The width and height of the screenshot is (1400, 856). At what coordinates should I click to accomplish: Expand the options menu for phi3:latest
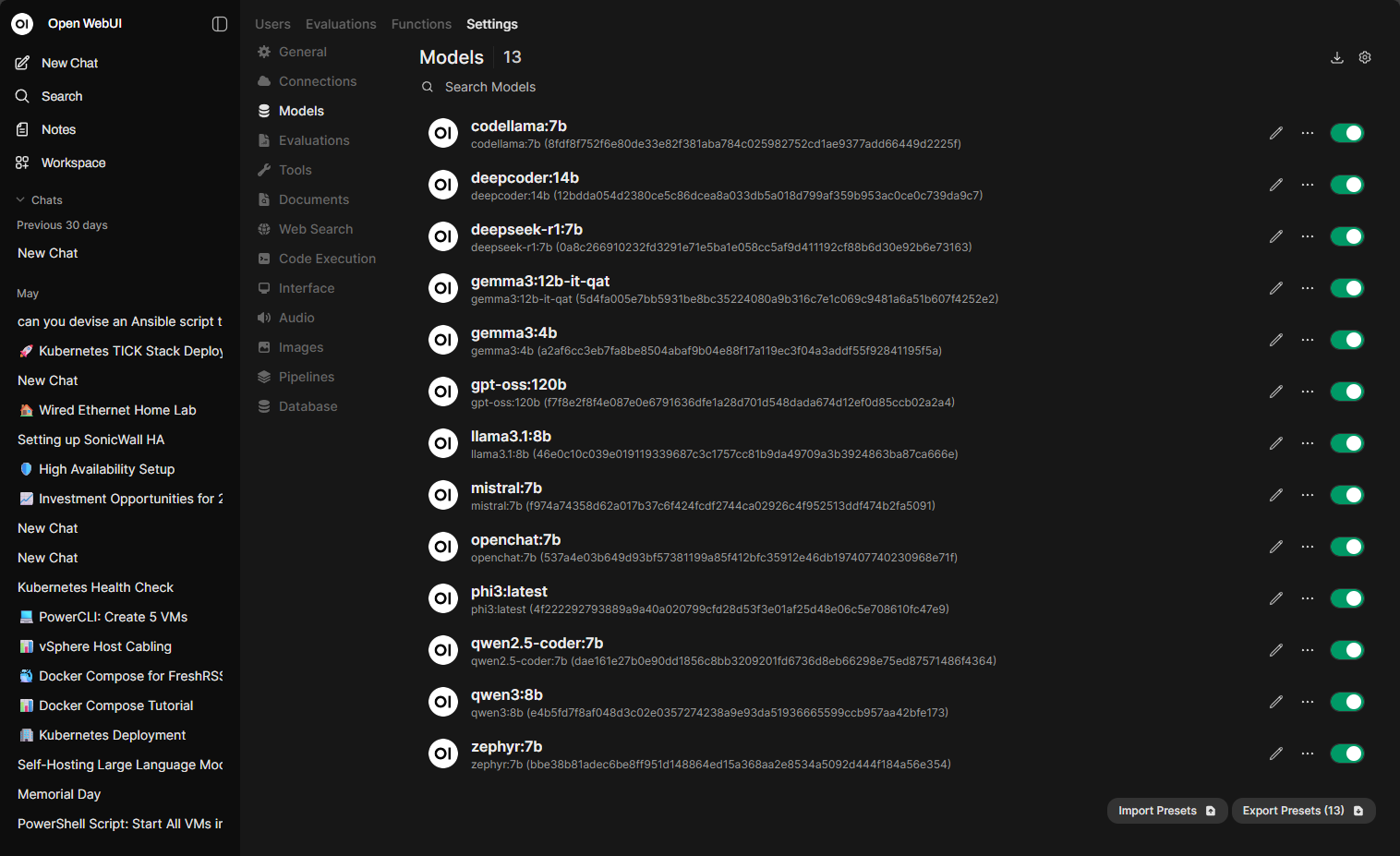[1308, 598]
